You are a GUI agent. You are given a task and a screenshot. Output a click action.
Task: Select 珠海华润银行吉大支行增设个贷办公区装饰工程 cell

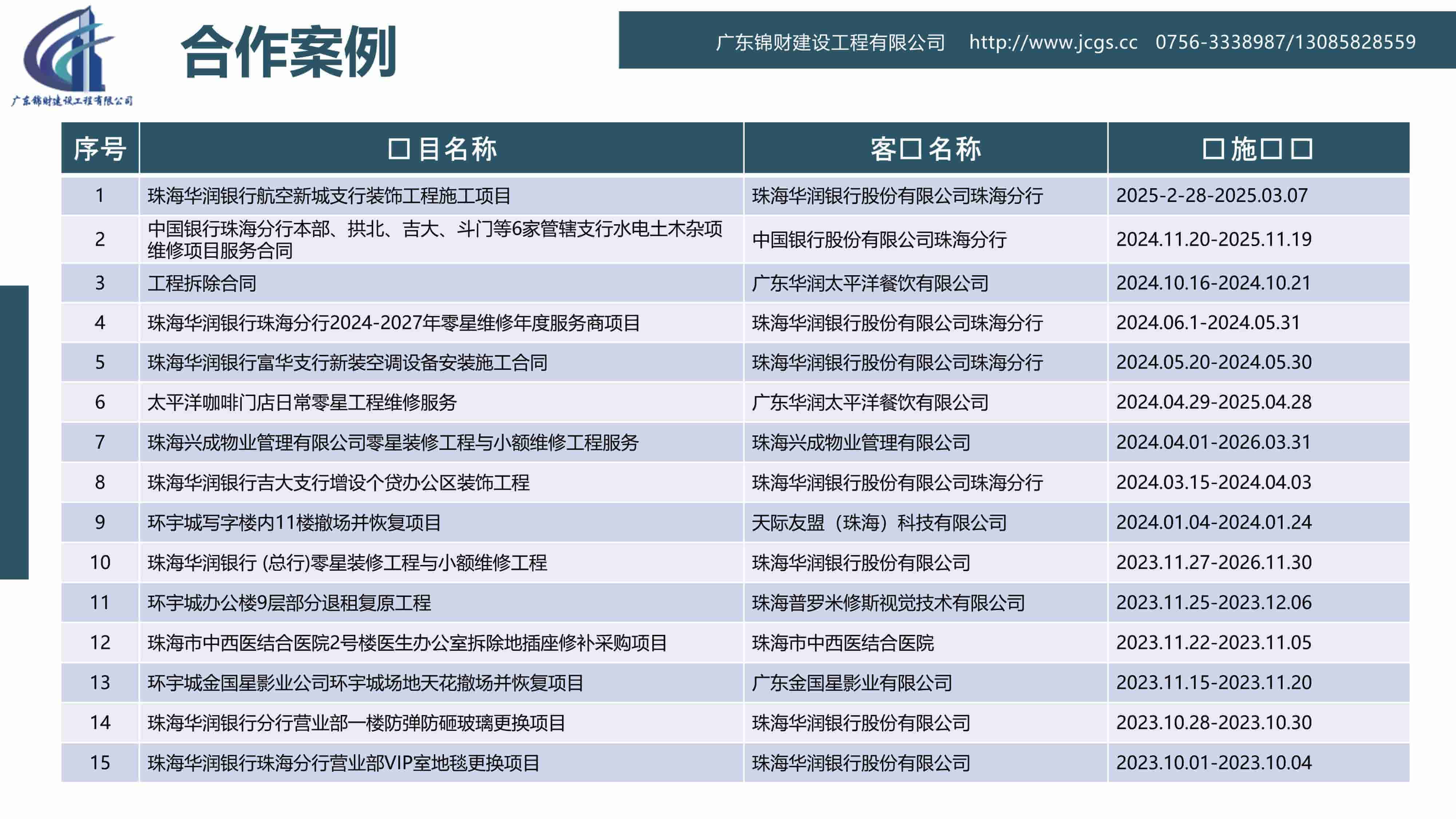(x=442, y=482)
